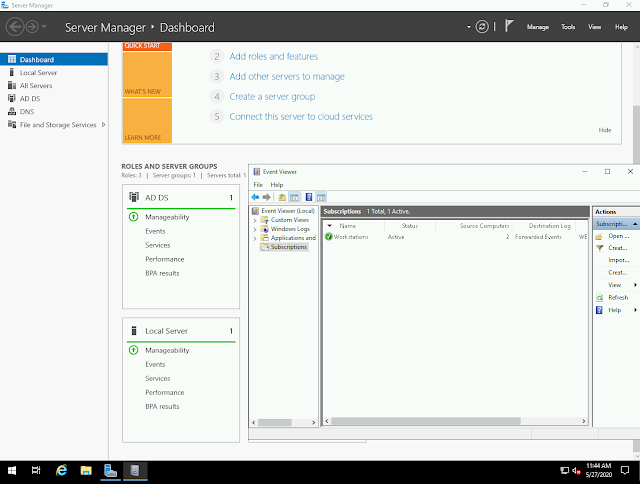640x484 pixels.
Task: Click the subscriptions list horizontal scrollbar
Action: tap(455, 421)
